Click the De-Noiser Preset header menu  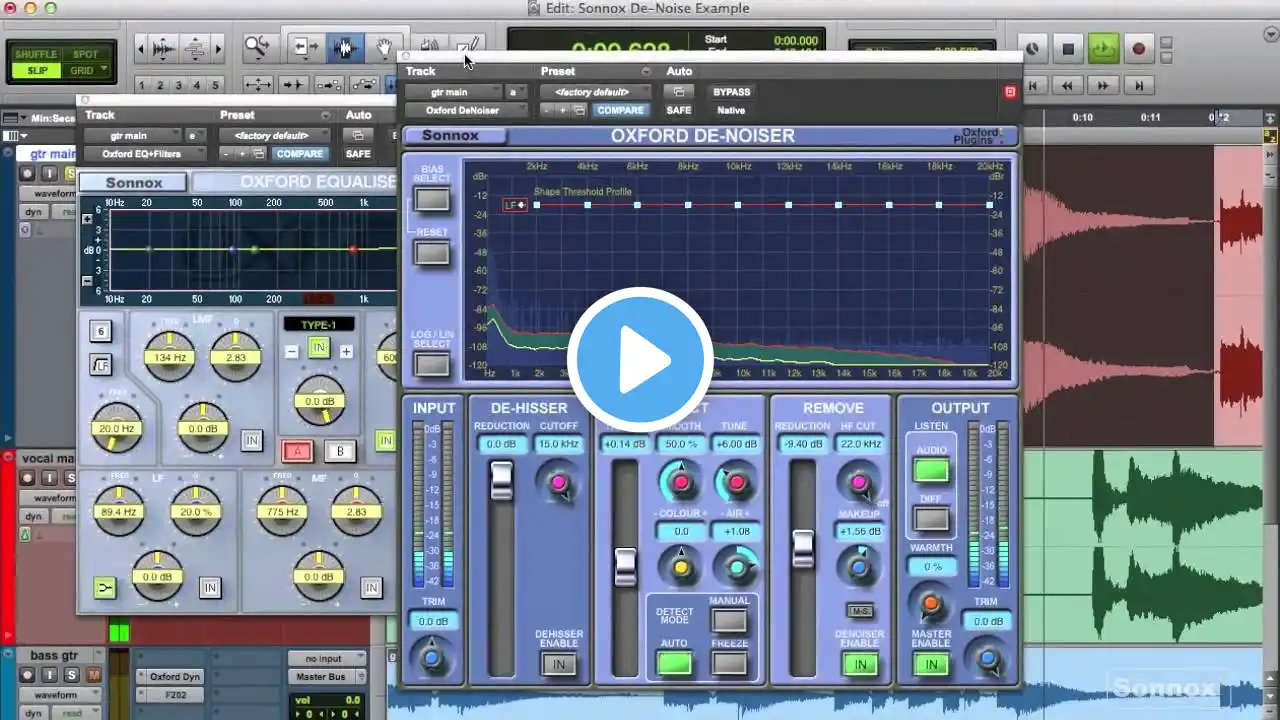(x=558, y=71)
